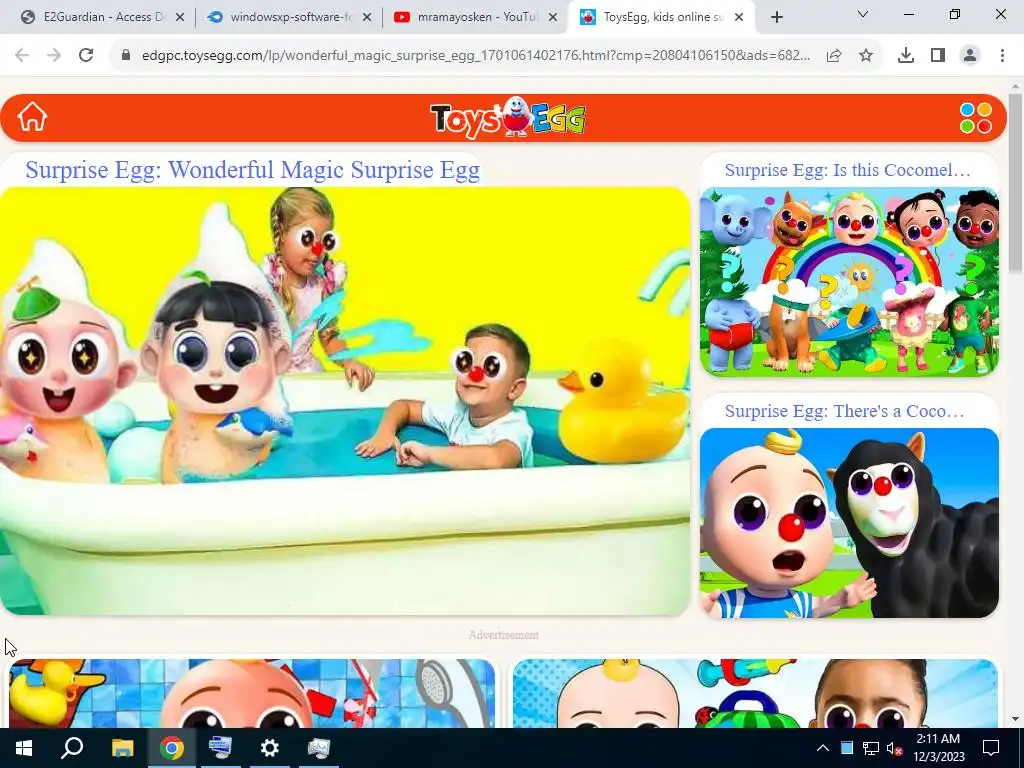Screen dimensions: 1024x768
Task: Open Settings gear on taskbar
Action: coord(269,748)
